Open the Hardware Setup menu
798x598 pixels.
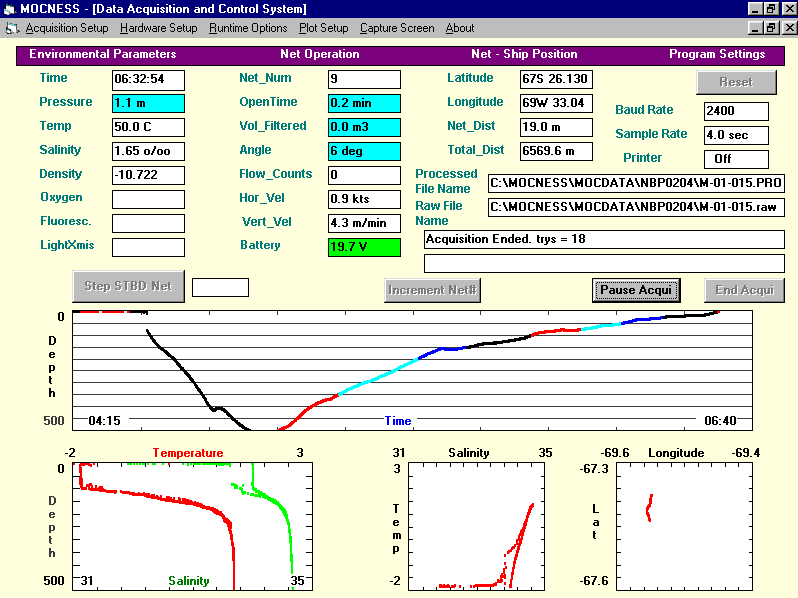point(158,28)
